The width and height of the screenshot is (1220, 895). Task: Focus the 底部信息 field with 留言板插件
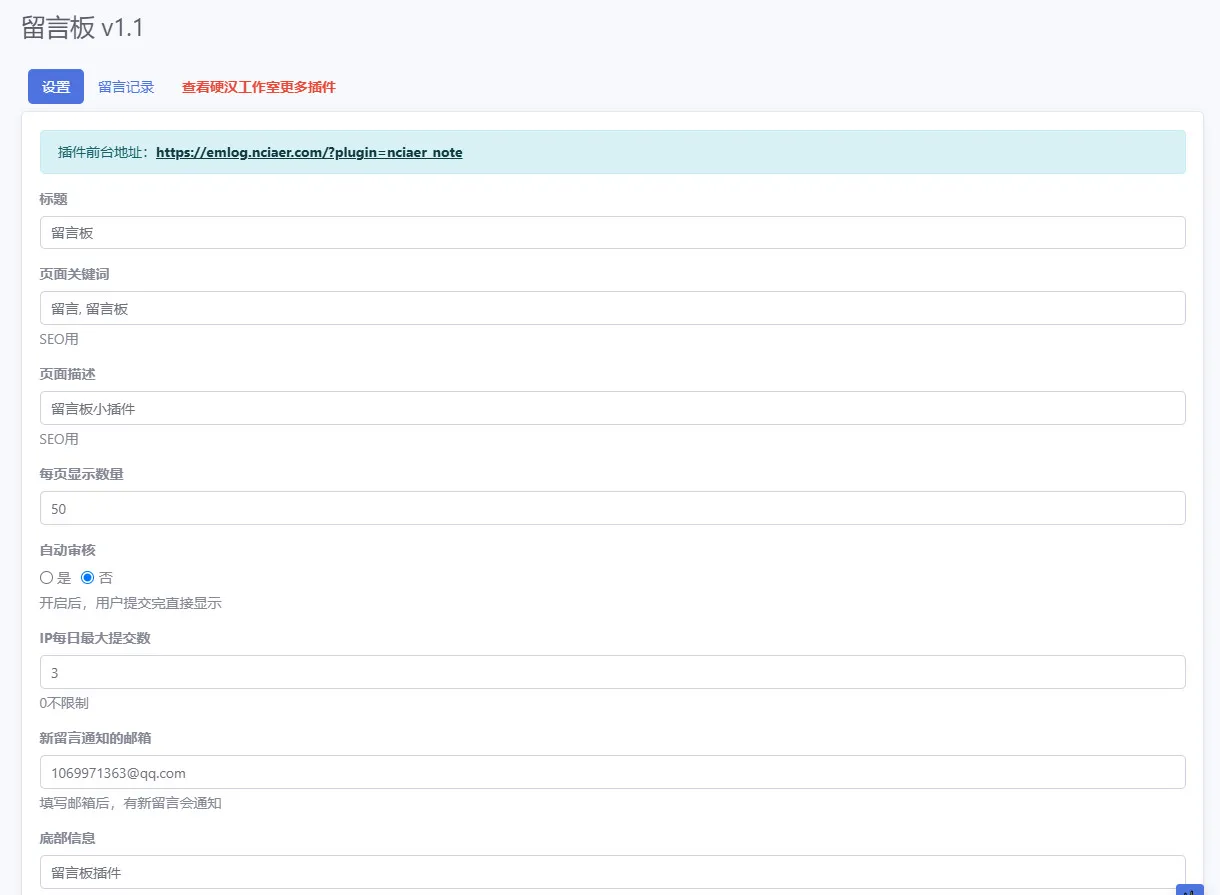pyautogui.click(x=612, y=872)
